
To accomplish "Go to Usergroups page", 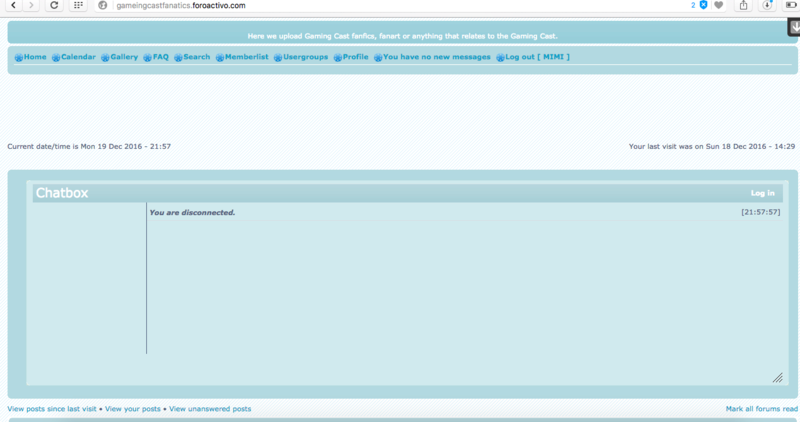I will pos(305,57).
